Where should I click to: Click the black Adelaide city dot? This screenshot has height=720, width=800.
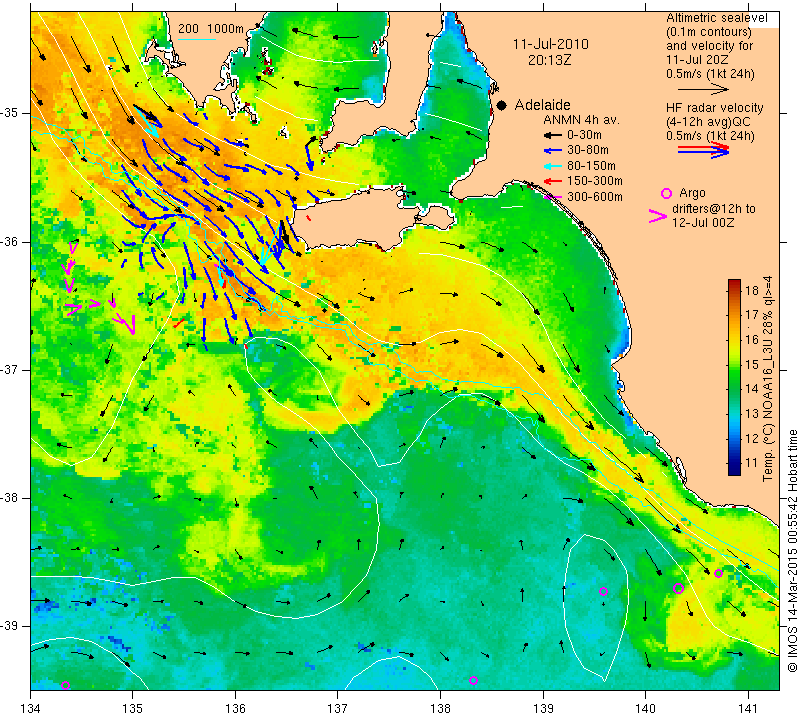(x=502, y=105)
